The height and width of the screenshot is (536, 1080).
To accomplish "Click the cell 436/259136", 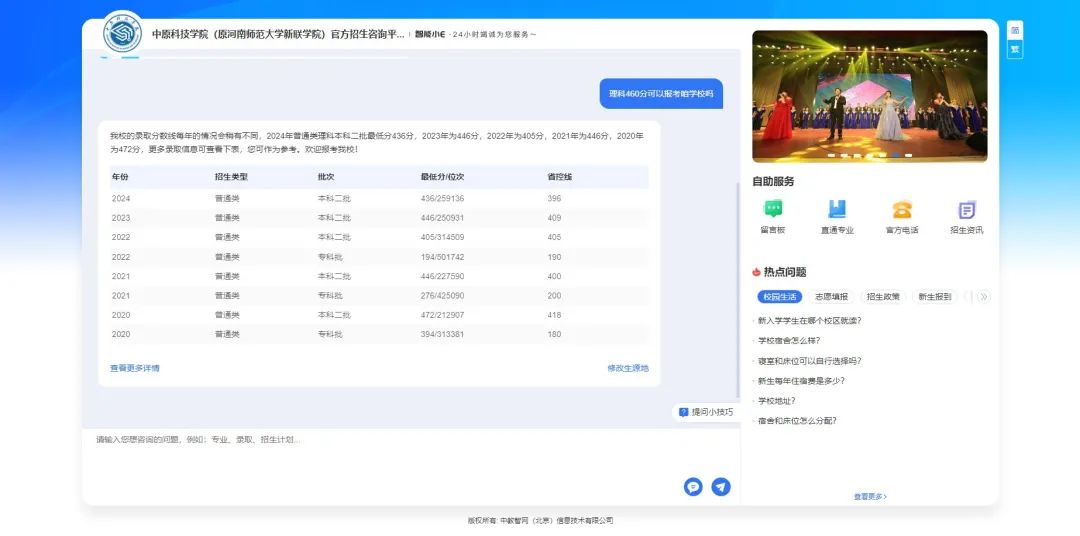I will (x=442, y=198).
